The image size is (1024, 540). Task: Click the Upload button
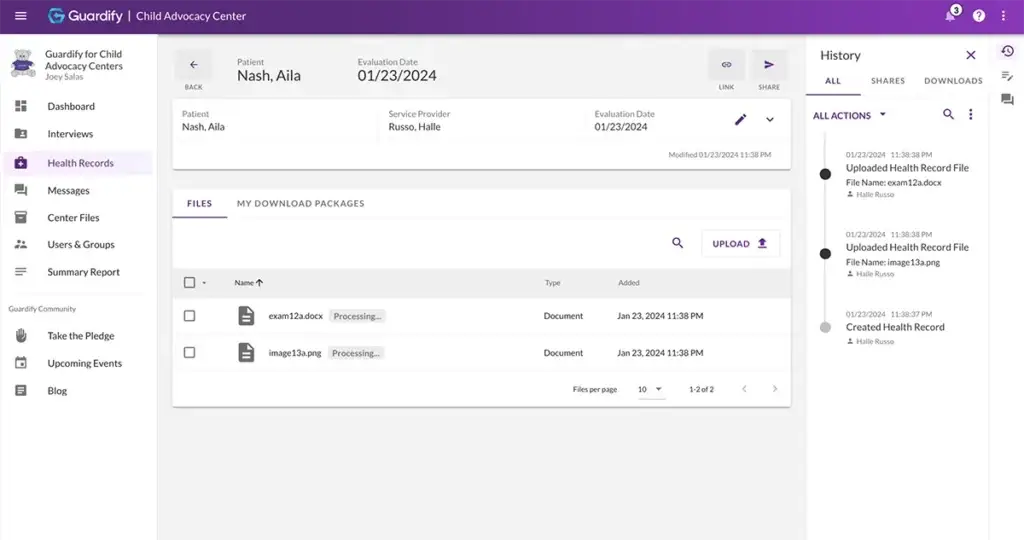click(740, 243)
